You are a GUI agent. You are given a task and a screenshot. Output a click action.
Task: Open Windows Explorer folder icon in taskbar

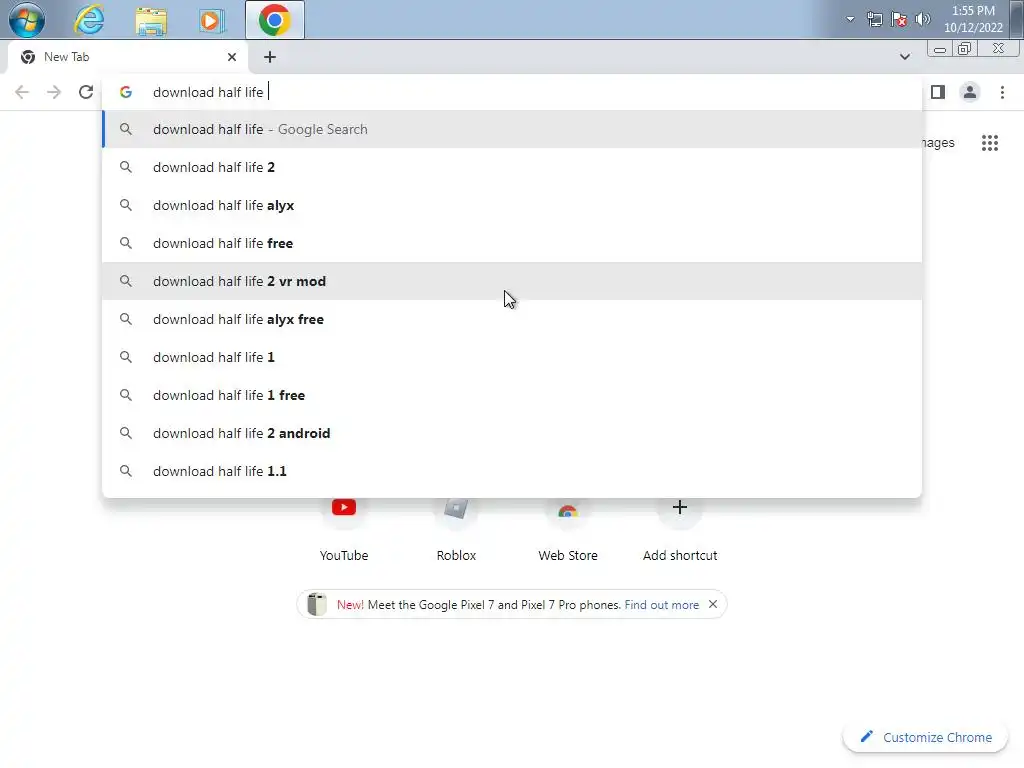click(x=151, y=20)
